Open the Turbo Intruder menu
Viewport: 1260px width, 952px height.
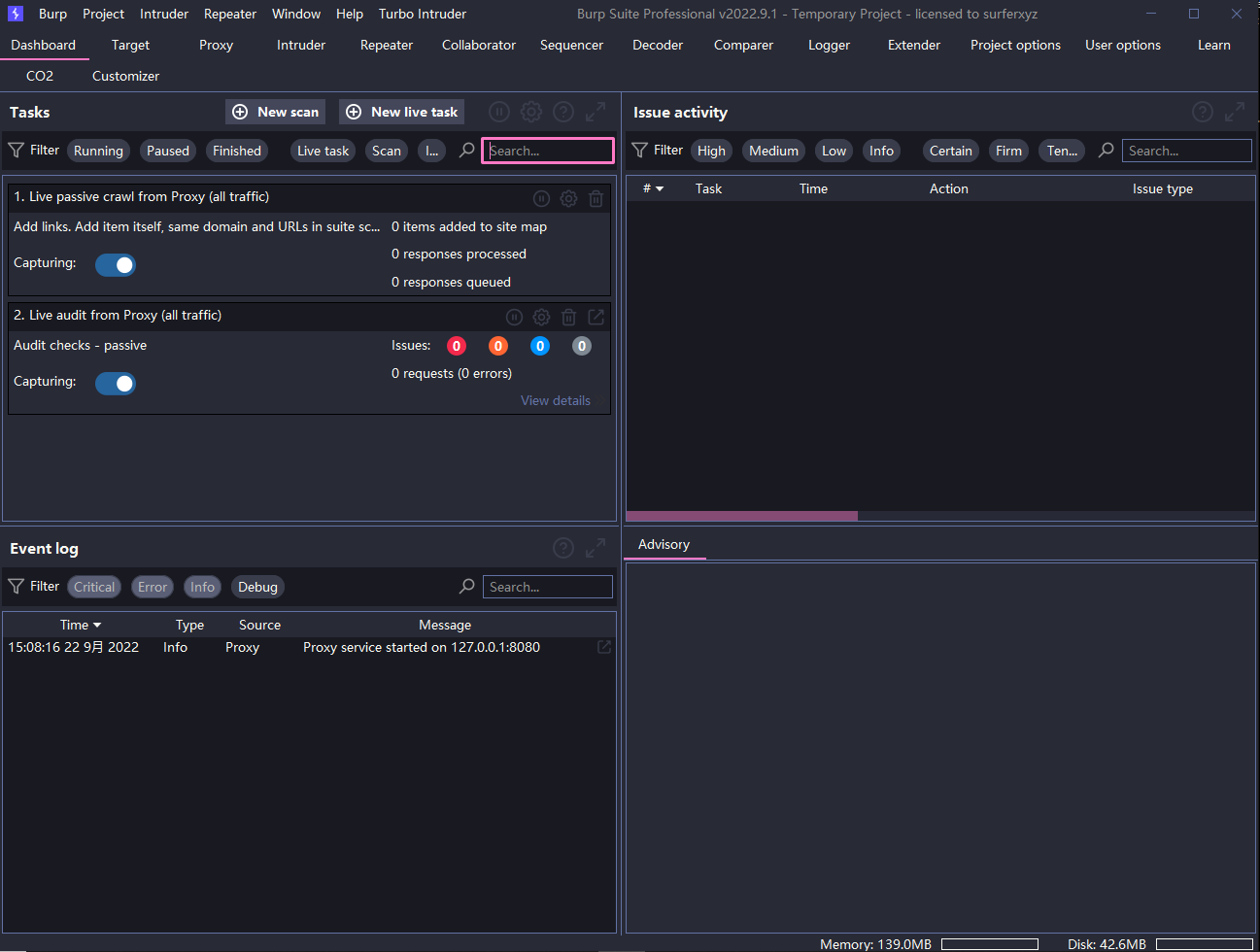point(423,14)
